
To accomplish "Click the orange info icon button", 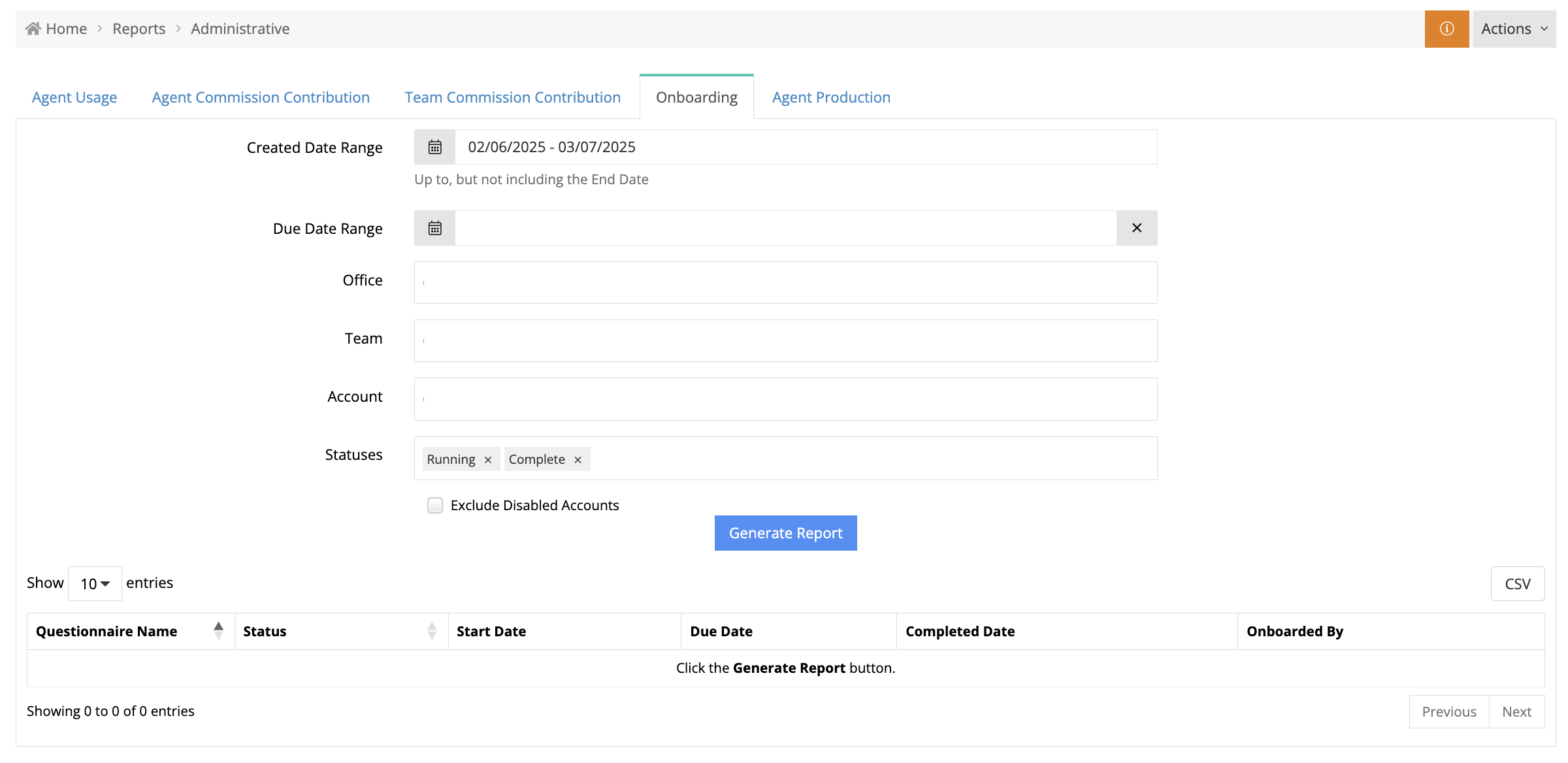I will pos(1446,29).
